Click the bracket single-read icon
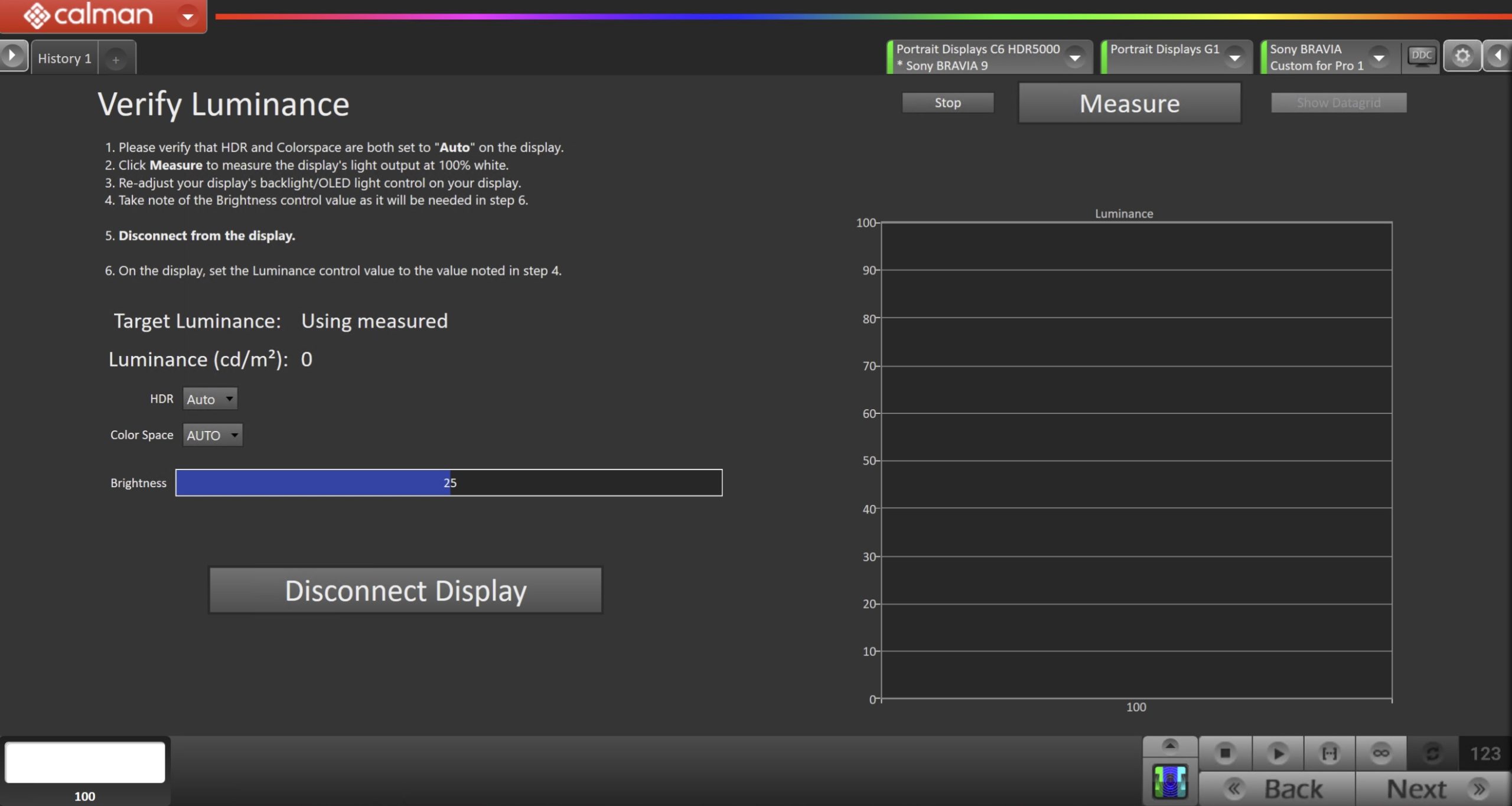Screen dimensions: 1512x806 (1329, 753)
